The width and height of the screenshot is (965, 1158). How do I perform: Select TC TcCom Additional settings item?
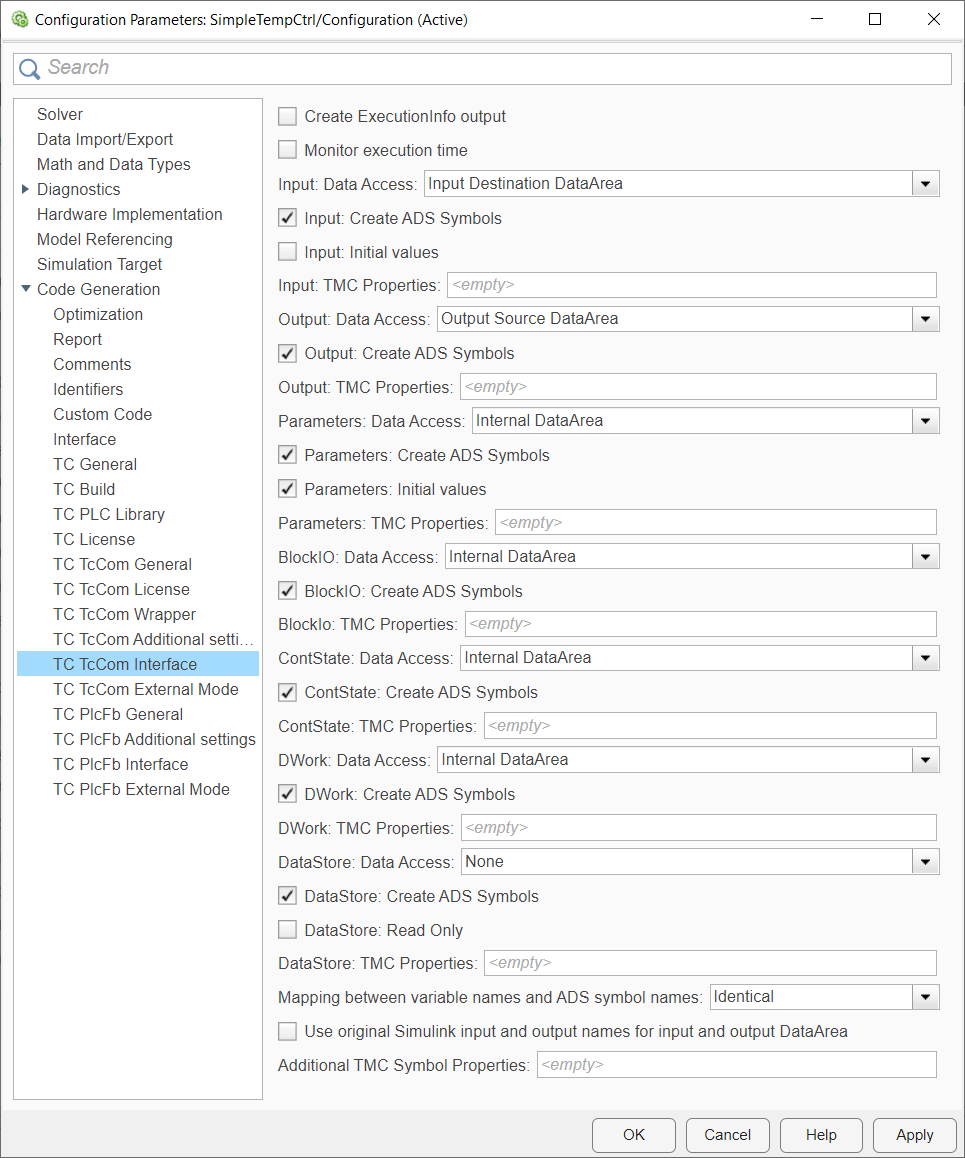pos(154,640)
